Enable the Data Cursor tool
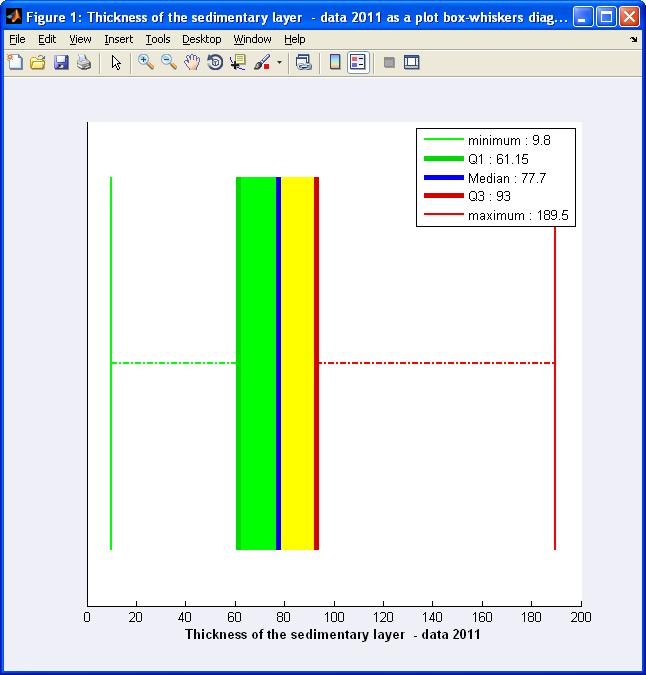Viewport: 646px width, 675px height. pos(237,62)
